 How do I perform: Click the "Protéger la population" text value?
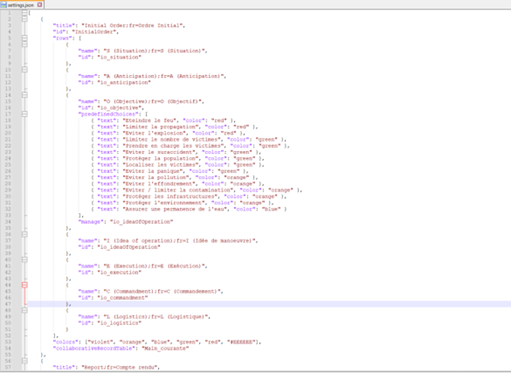[160, 158]
